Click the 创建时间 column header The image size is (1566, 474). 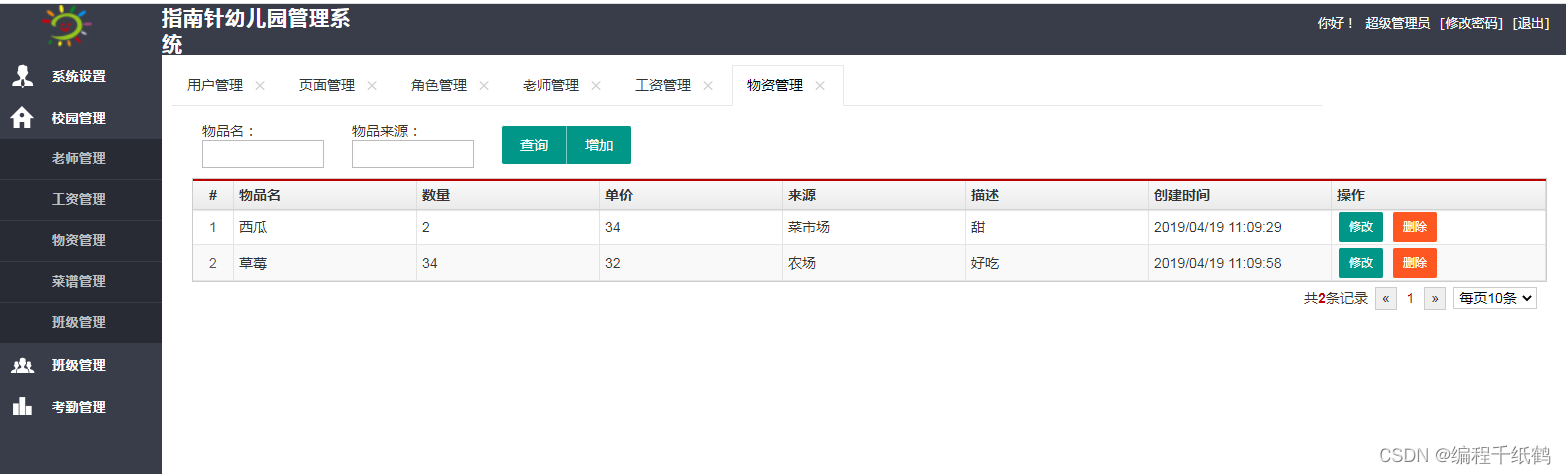(1240, 195)
